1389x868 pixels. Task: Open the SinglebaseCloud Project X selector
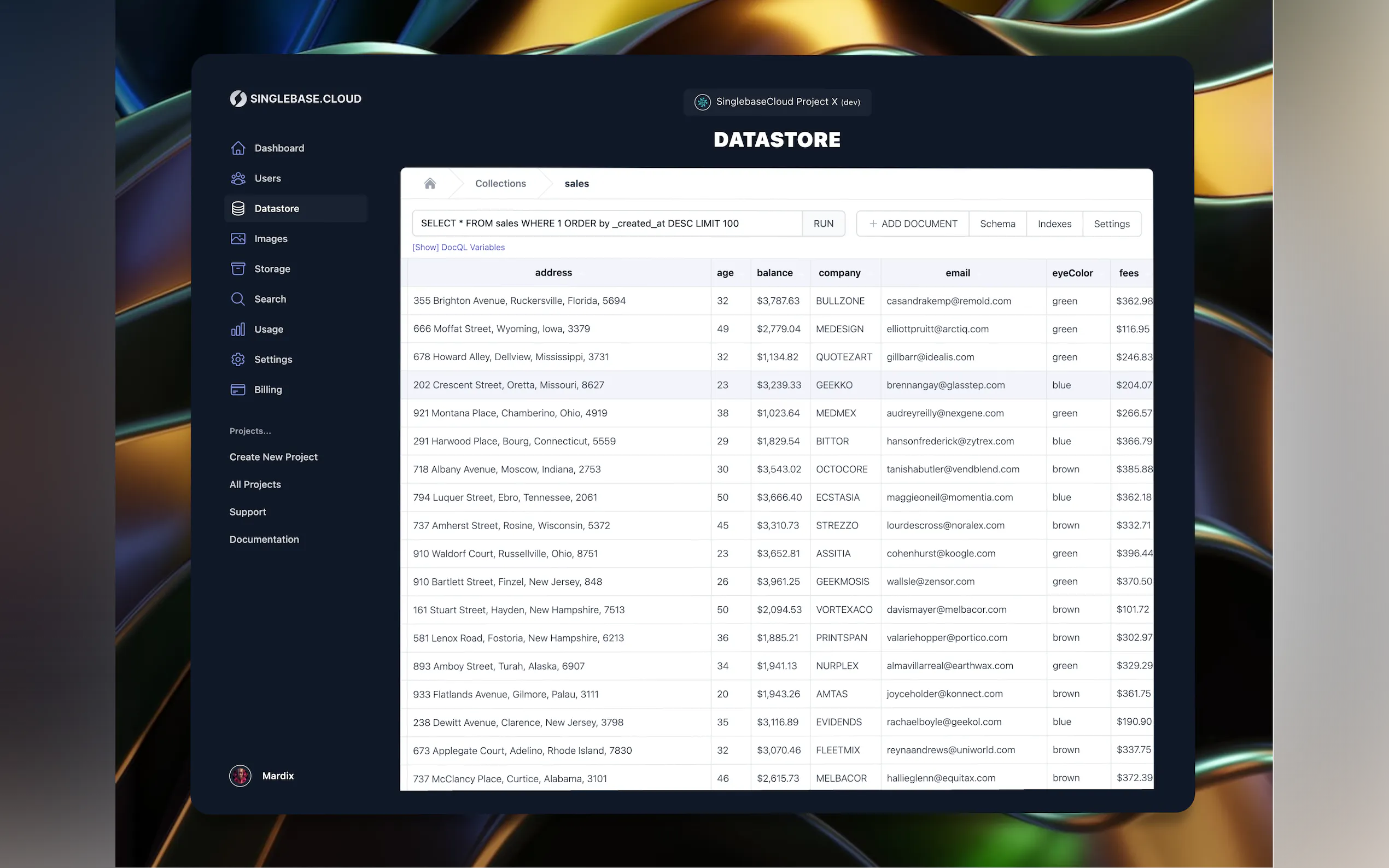(777, 102)
